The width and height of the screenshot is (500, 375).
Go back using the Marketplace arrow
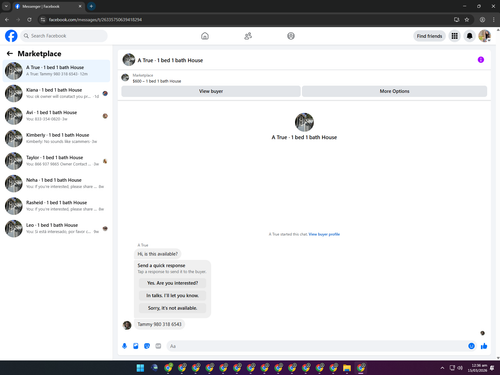(10, 53)
